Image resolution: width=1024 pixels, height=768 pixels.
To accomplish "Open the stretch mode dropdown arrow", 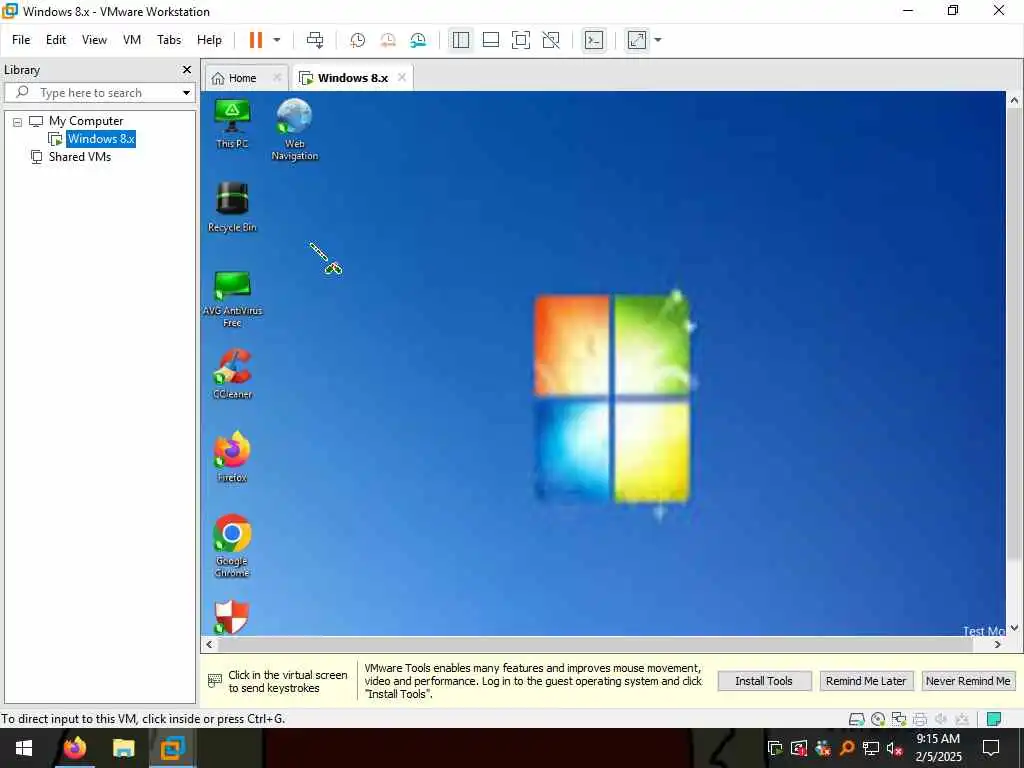I will 658,40.
